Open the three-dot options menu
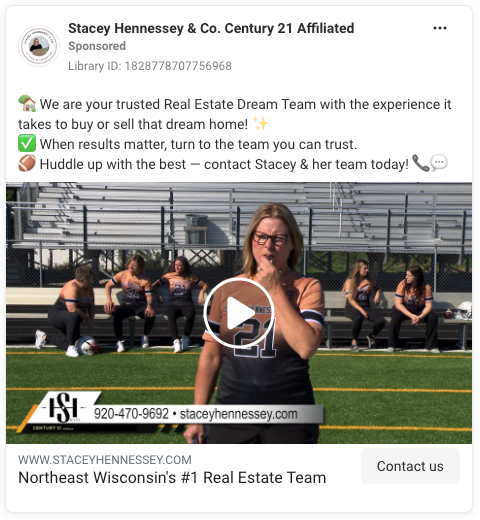The width and height of the screenshot is (480, 520). tap(440, 28)
